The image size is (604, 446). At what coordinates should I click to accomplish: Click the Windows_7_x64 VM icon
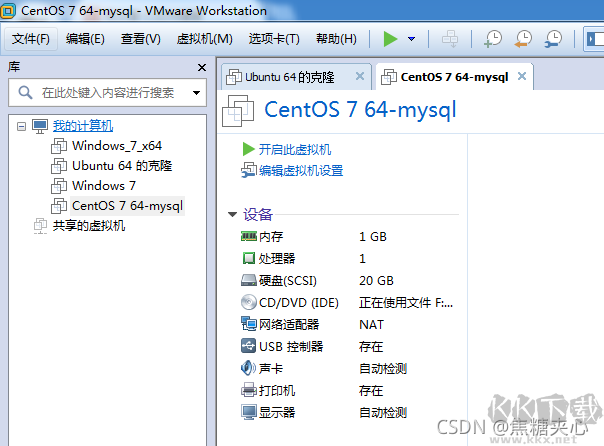59,146
